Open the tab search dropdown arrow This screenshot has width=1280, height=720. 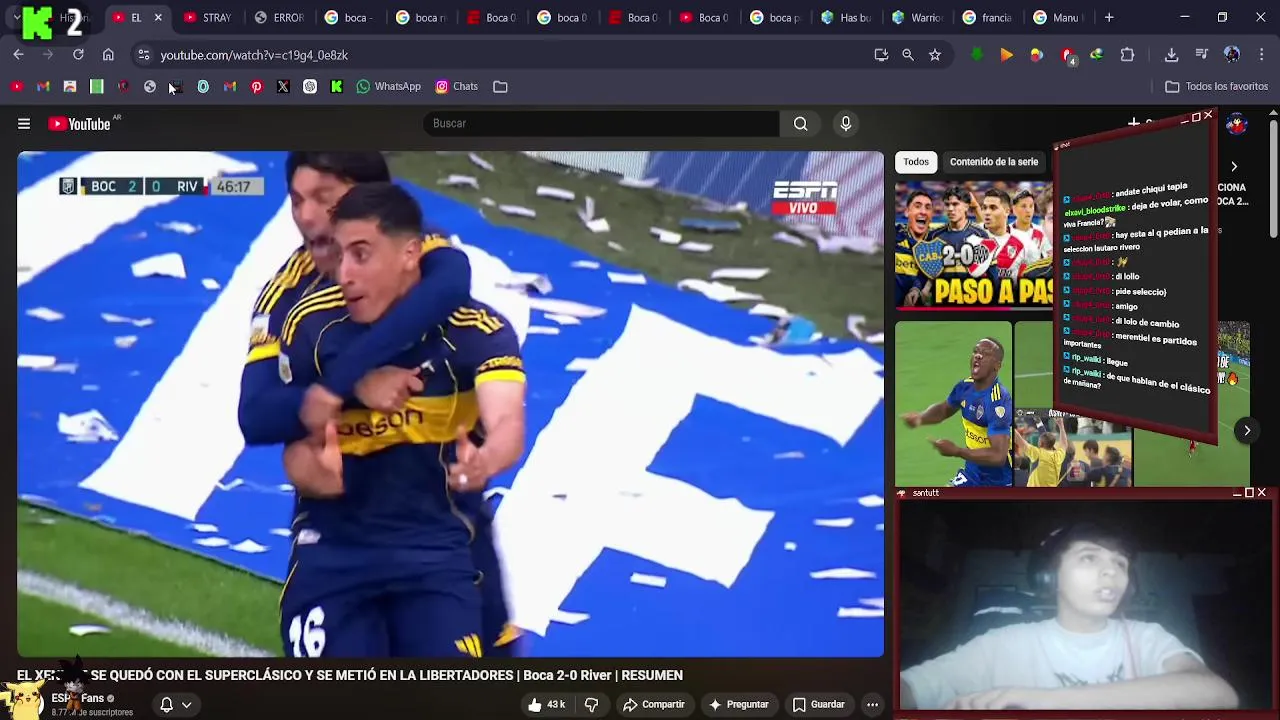(x=17, y=17)
